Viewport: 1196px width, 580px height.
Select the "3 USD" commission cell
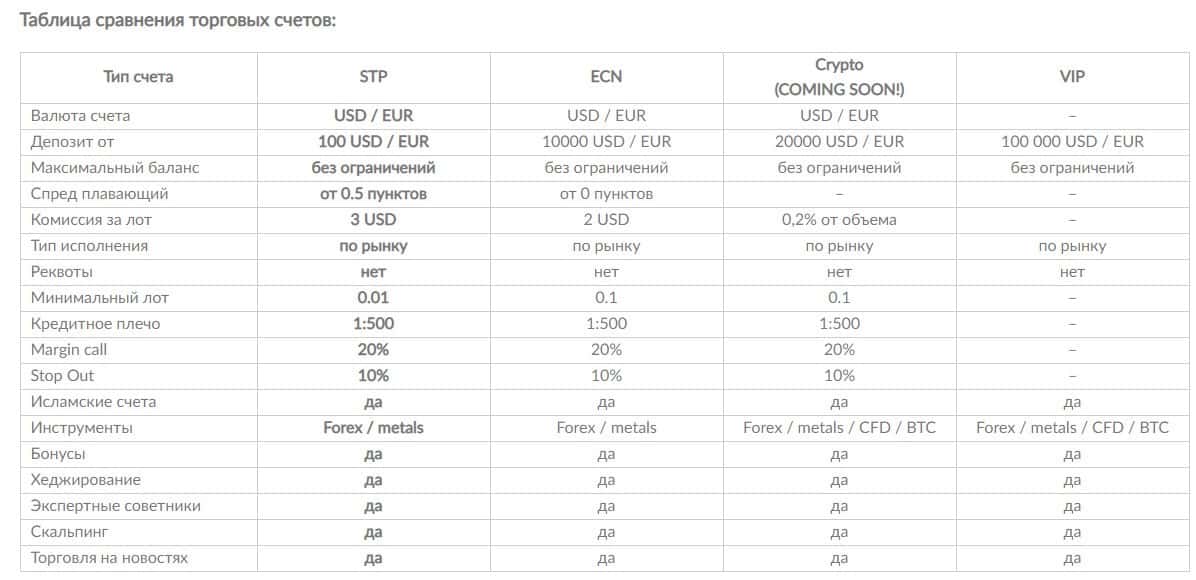(x=373, y=220)
